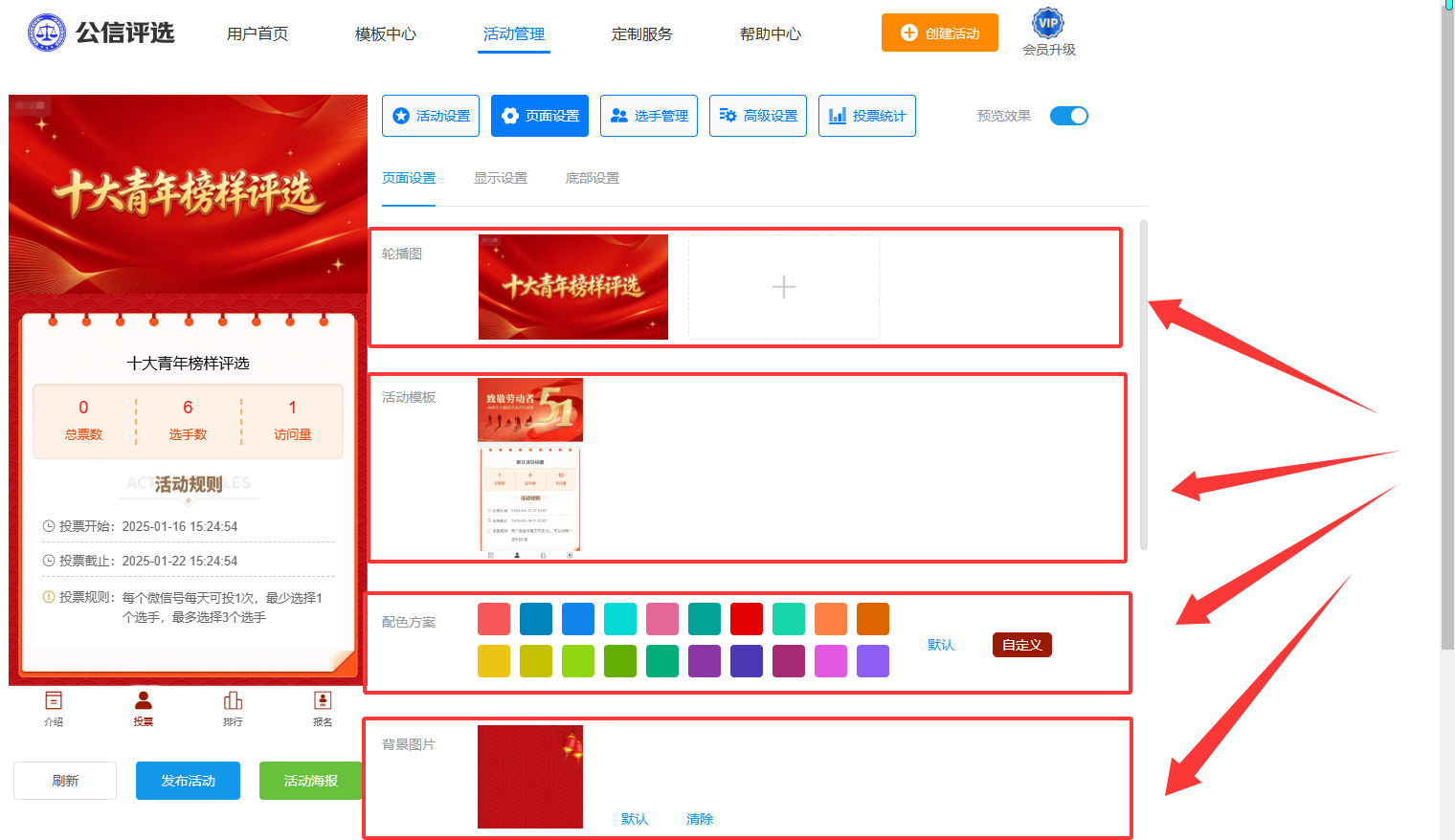Select the 致敬劳动者 activity template thumbnail
The height and width of the screenshot is (840, 1455).
click(x=530, y=469)
